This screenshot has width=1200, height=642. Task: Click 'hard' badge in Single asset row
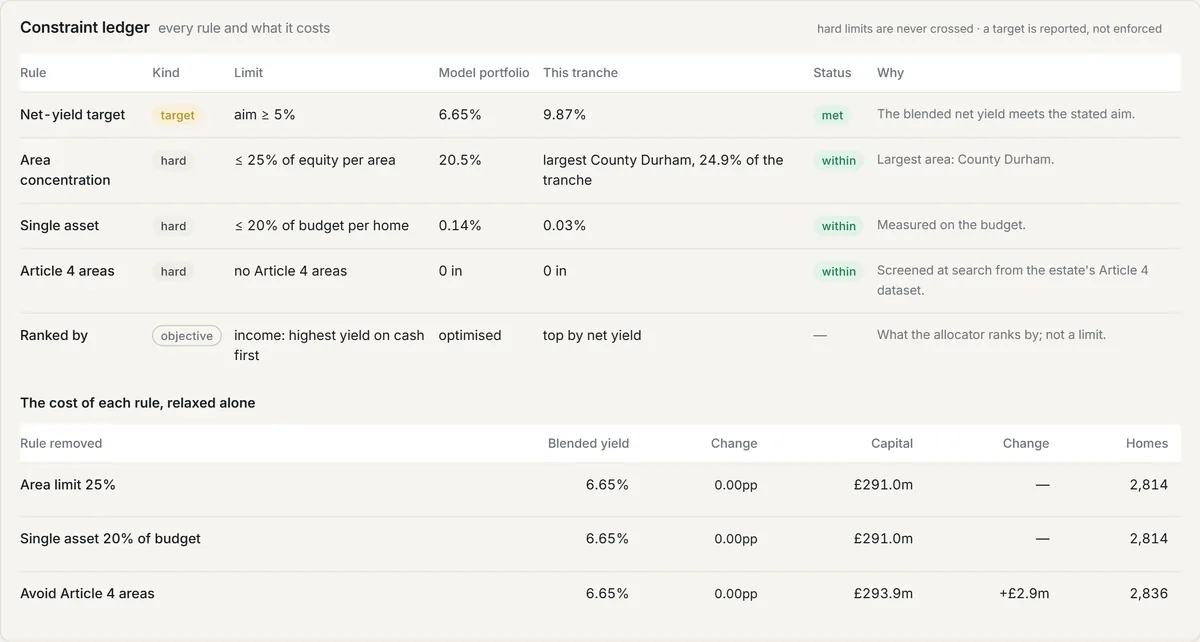point(173,226)
